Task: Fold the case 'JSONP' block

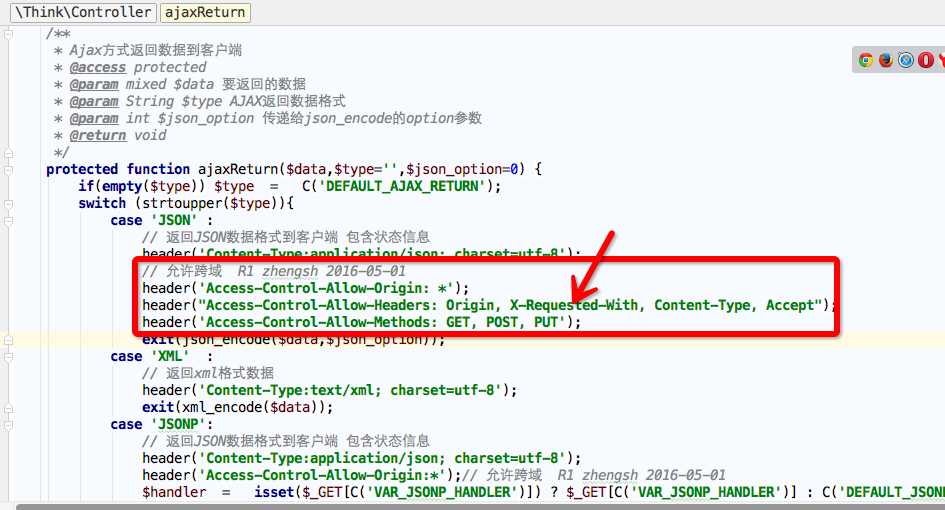Action: [x=8, y=426]
